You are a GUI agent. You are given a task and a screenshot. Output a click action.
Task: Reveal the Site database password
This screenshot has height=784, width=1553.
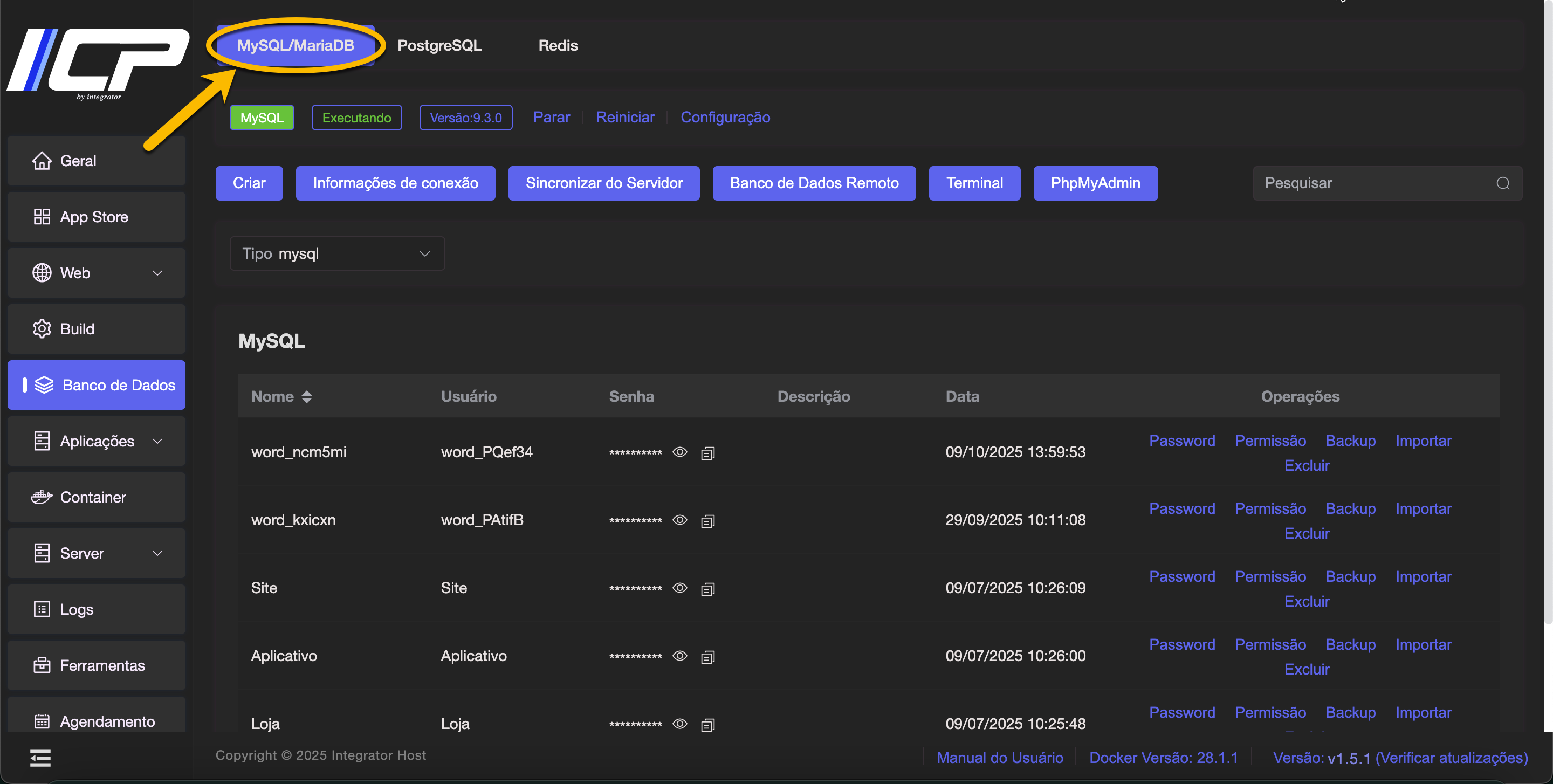coord(679,588)
